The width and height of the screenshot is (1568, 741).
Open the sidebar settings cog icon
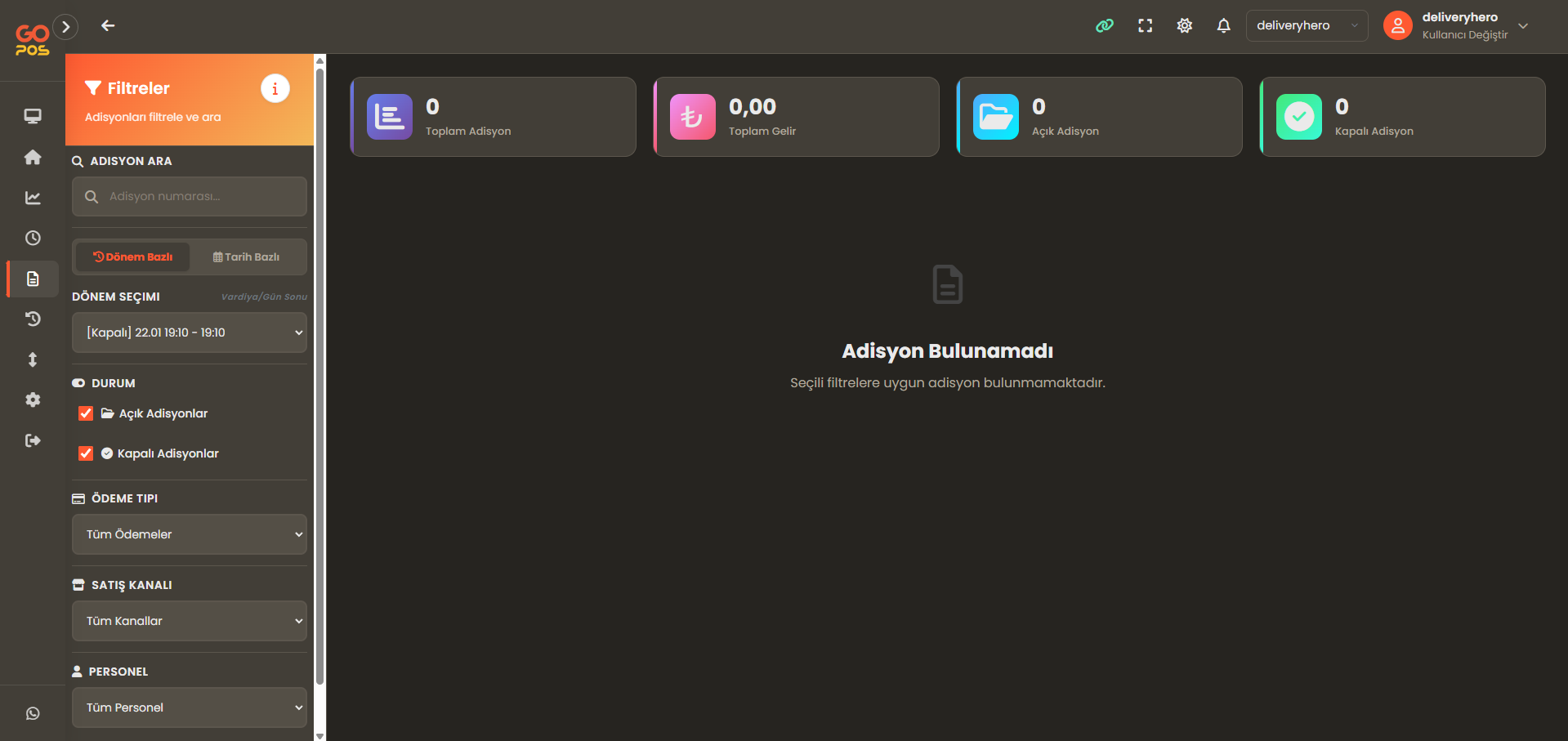tap(33, 400)
